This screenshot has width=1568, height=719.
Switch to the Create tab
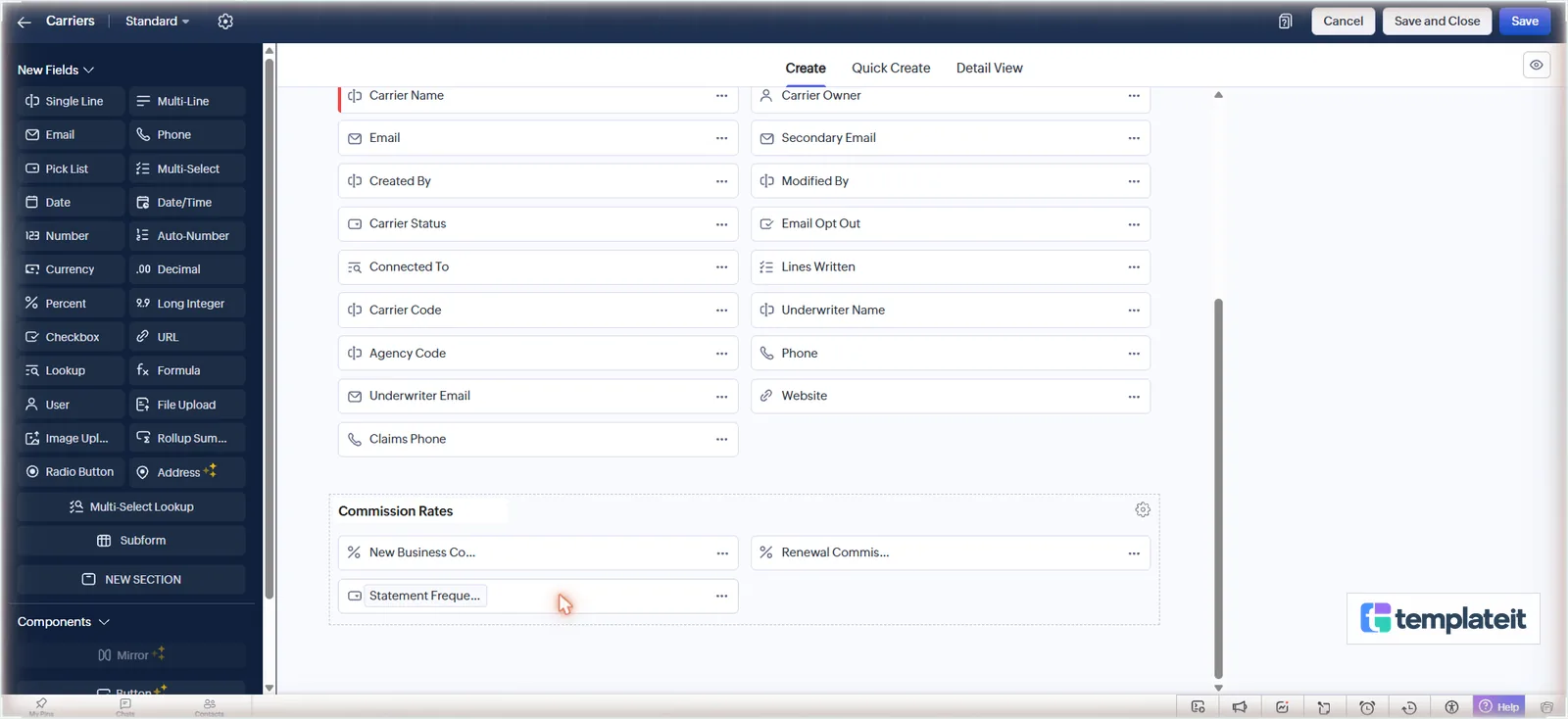[x=806, y=68]
